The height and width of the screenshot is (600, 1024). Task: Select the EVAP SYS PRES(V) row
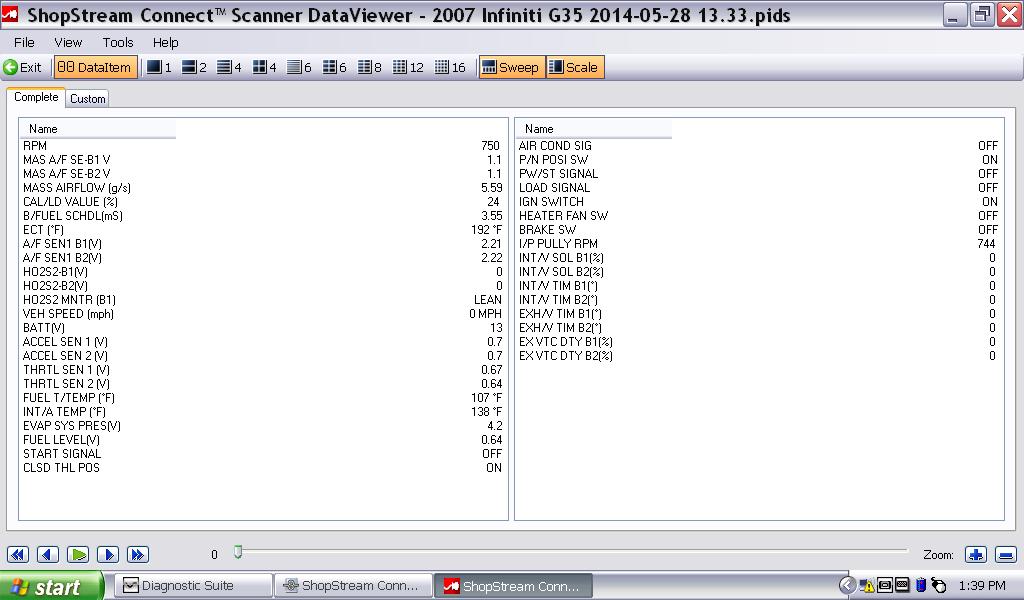pos(263,426)
